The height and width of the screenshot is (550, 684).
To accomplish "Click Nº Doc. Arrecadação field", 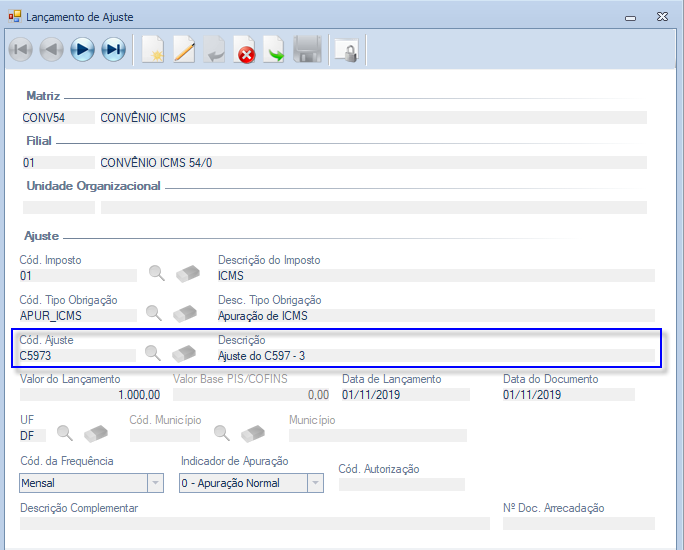I will pyautogui.click(x=579, y=523).
